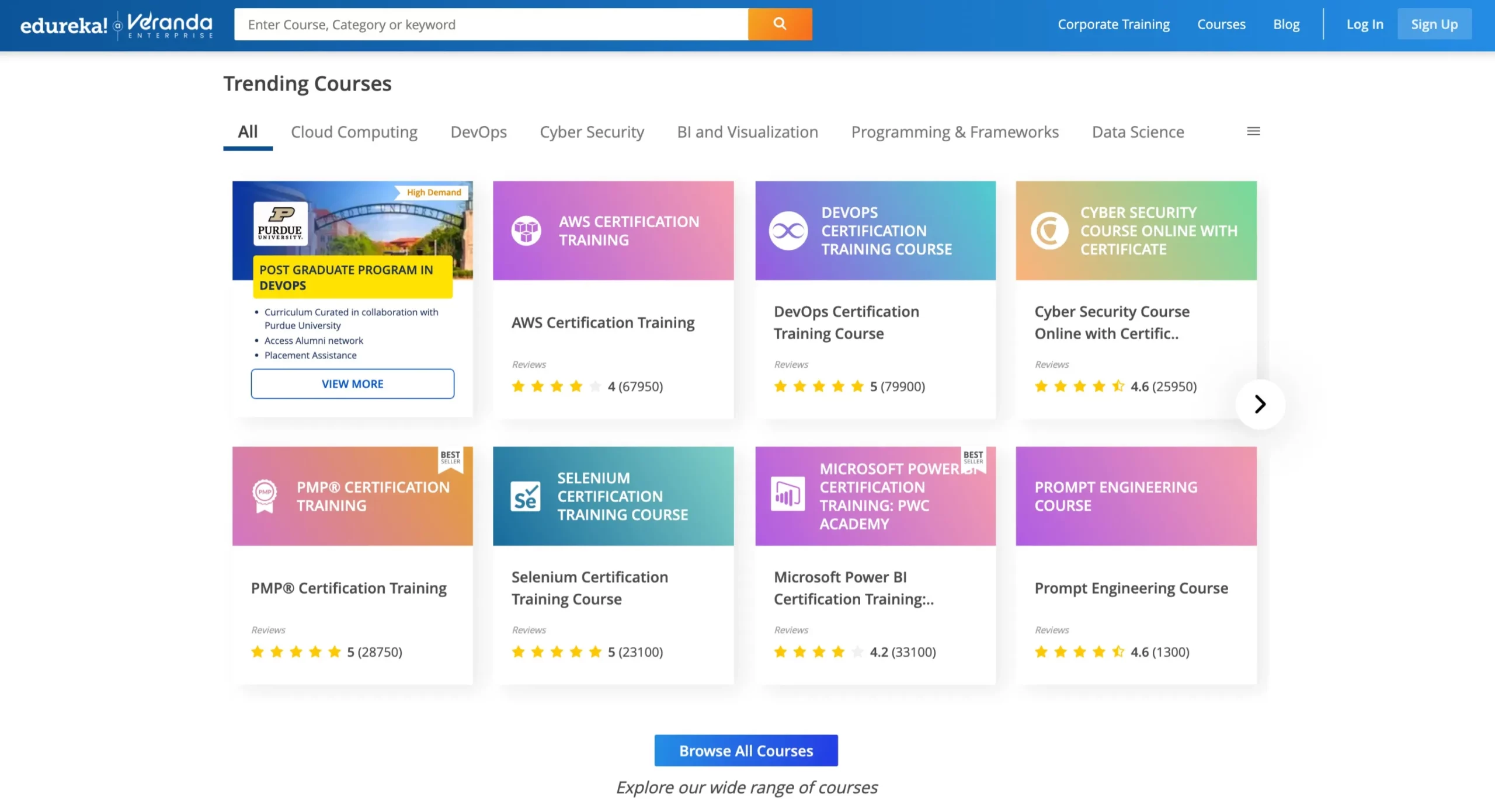The image size is (1495, 812).
Task: Click the Microsoft Power BI chart icon
Action: click(x=786, y=495)
